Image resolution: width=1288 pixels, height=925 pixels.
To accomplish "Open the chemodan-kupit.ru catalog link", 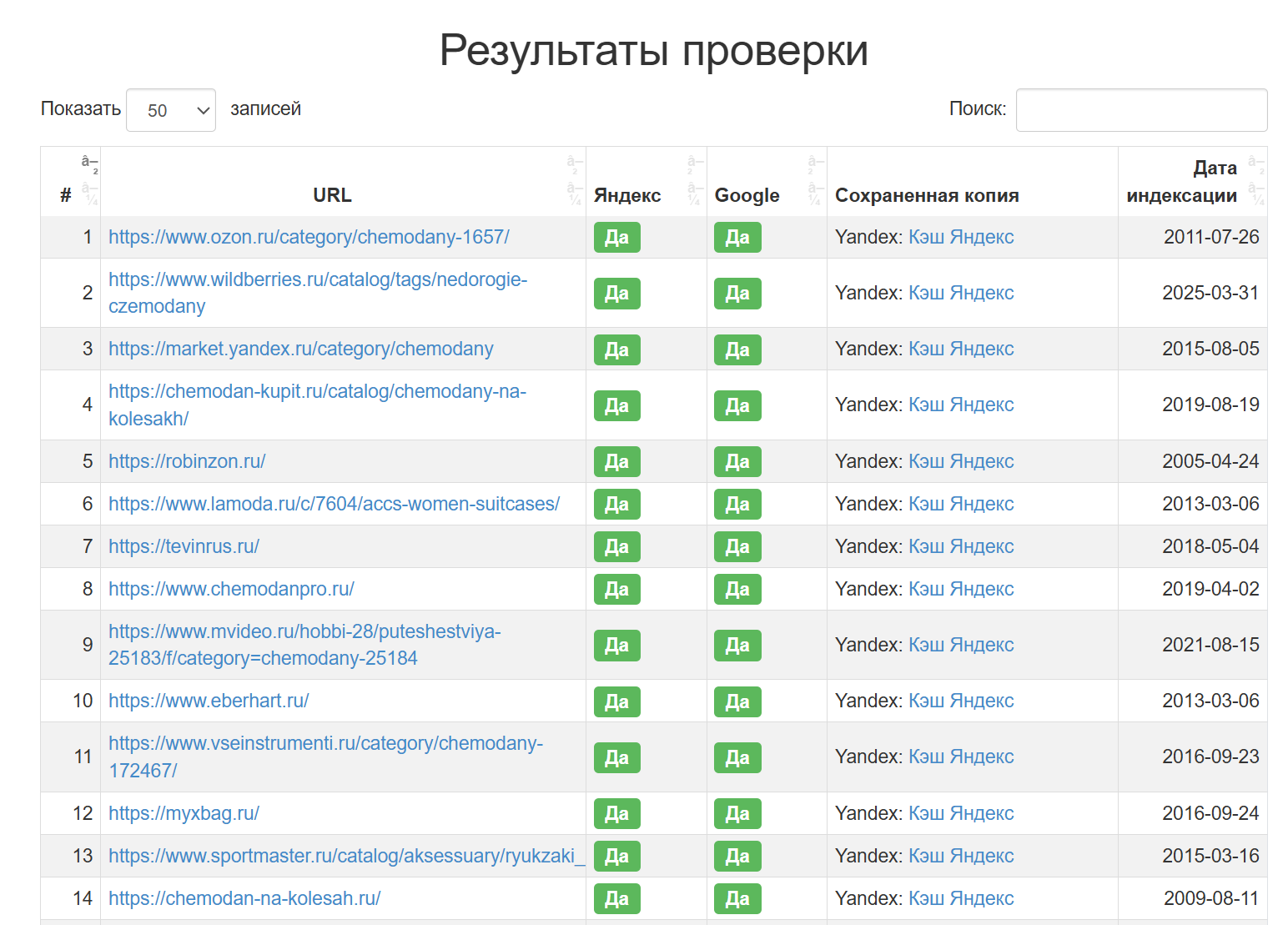I will pos(317,405).
